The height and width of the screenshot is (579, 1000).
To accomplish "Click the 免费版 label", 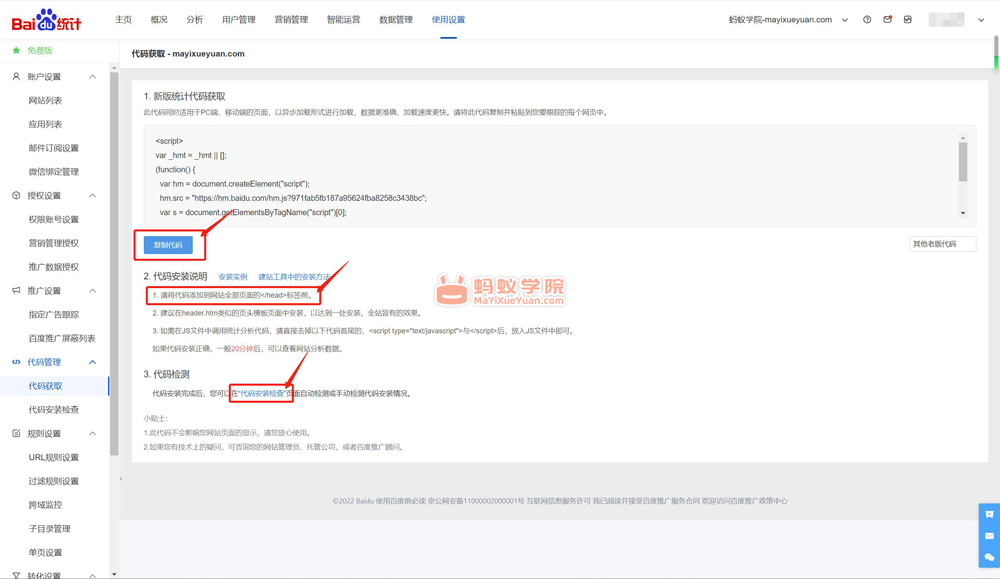I will [x=40, y=50].
